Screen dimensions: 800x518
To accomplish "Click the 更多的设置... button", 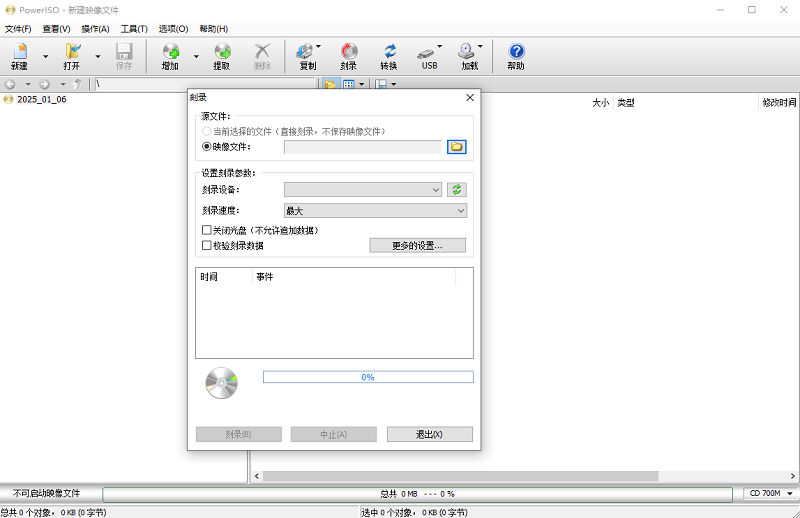I will coord(418,245).
